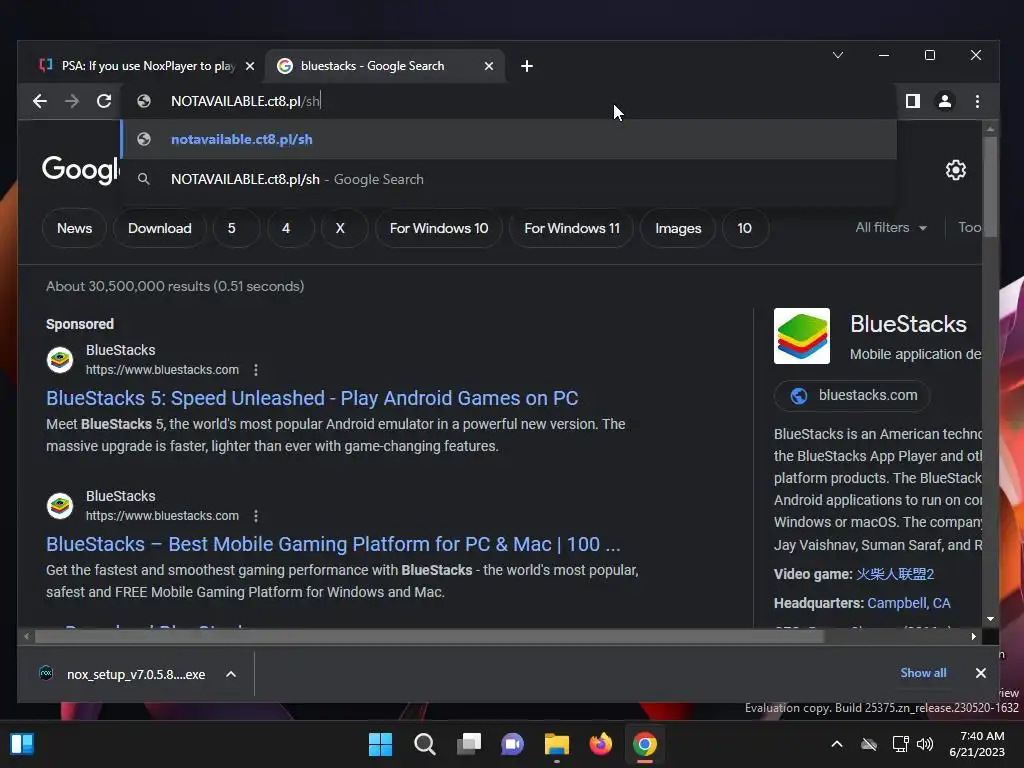Open a new tab with plus button
Viewport: 1024px width, 768px height.
pyautogui.click(x=527, y=66)
